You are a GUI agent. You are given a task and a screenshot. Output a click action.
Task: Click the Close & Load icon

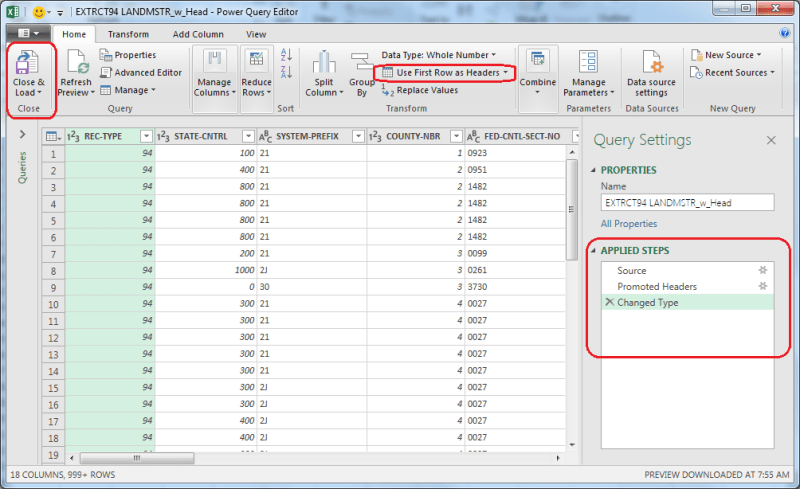[x=27, y=63]
